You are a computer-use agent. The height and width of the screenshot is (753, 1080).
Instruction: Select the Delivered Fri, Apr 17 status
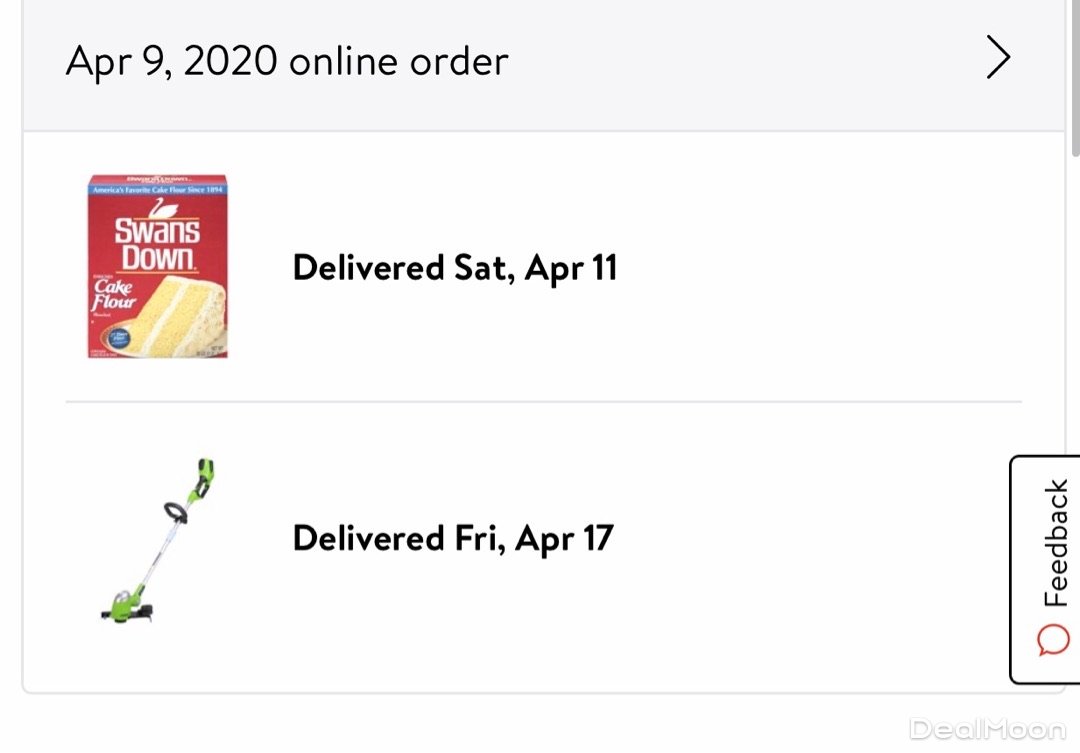click(452, 538)
